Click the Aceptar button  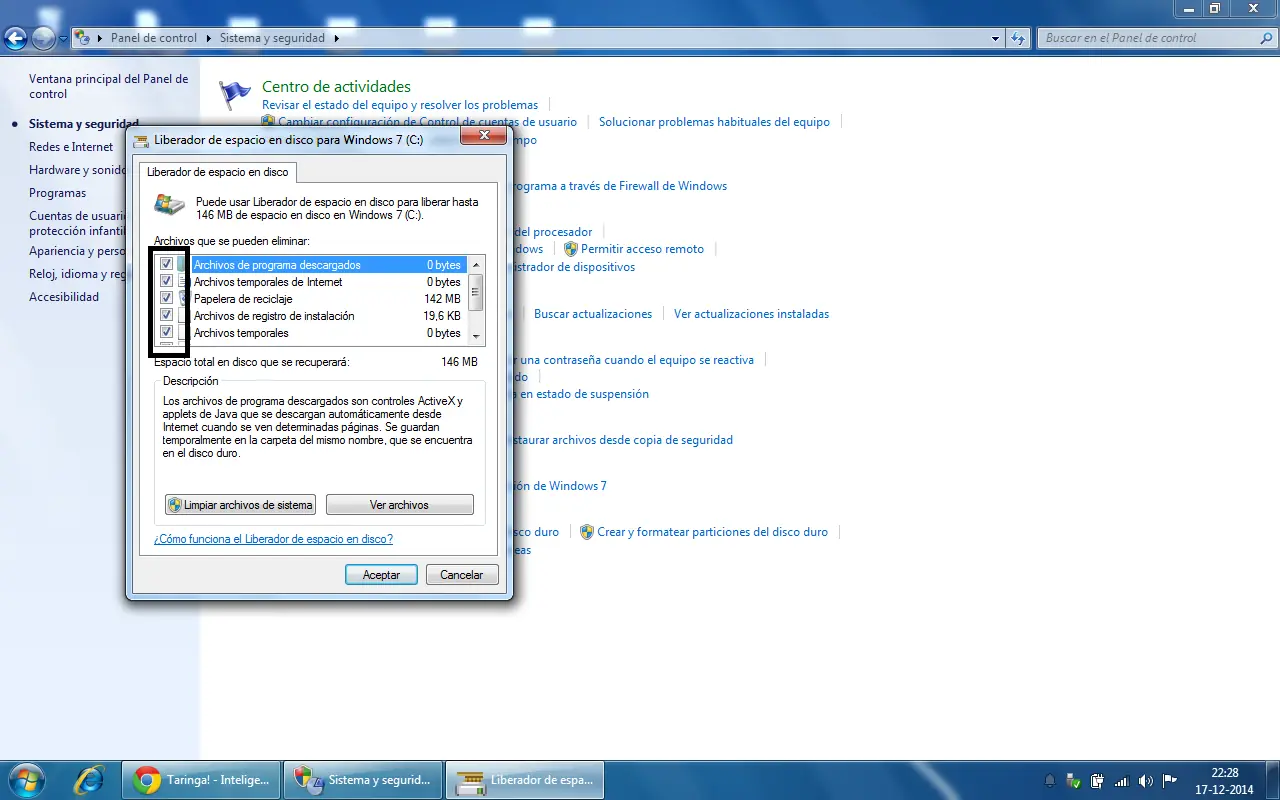click(381, 575)
